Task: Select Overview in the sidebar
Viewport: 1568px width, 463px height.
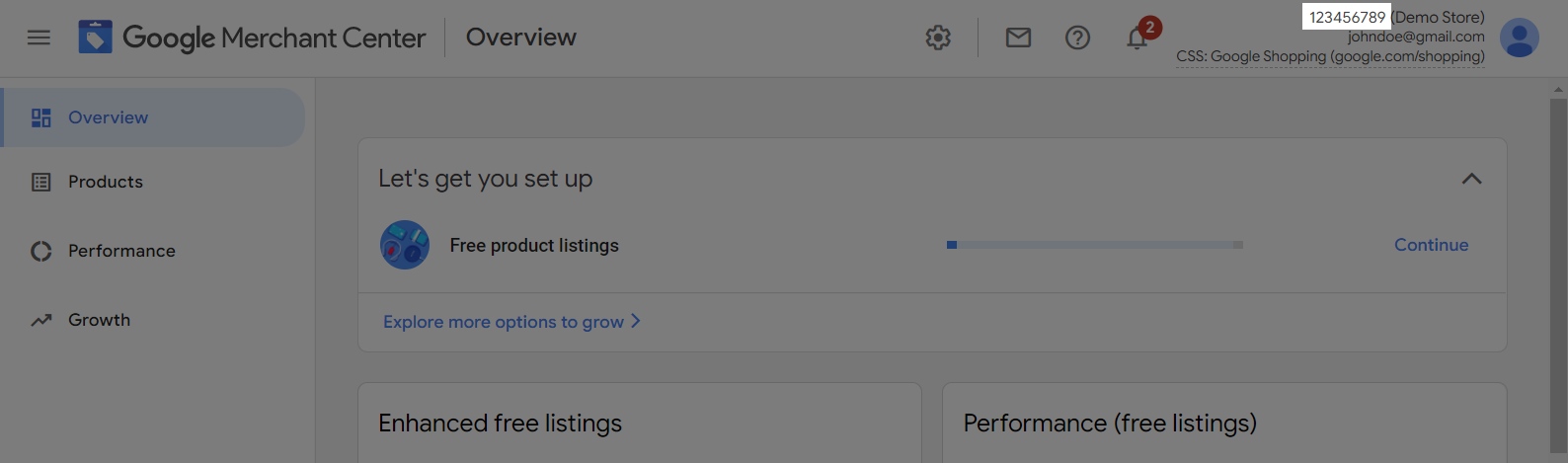Action: (153, 117)
